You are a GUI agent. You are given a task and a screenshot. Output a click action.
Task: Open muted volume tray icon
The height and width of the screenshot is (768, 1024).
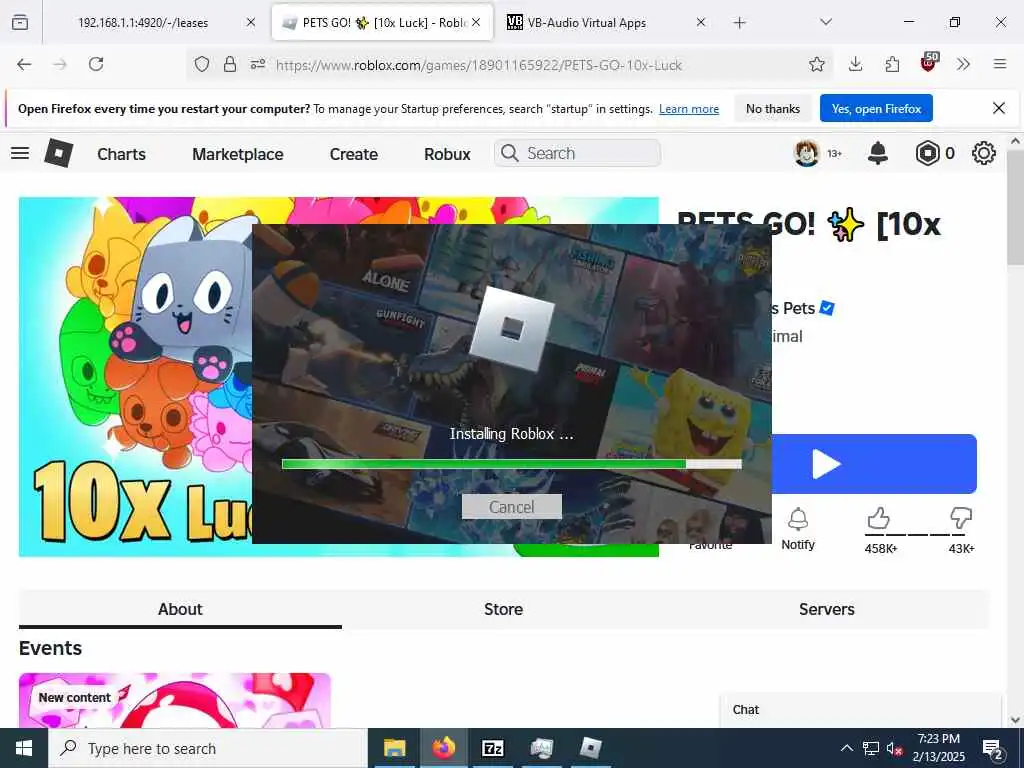tap(895, 748)
